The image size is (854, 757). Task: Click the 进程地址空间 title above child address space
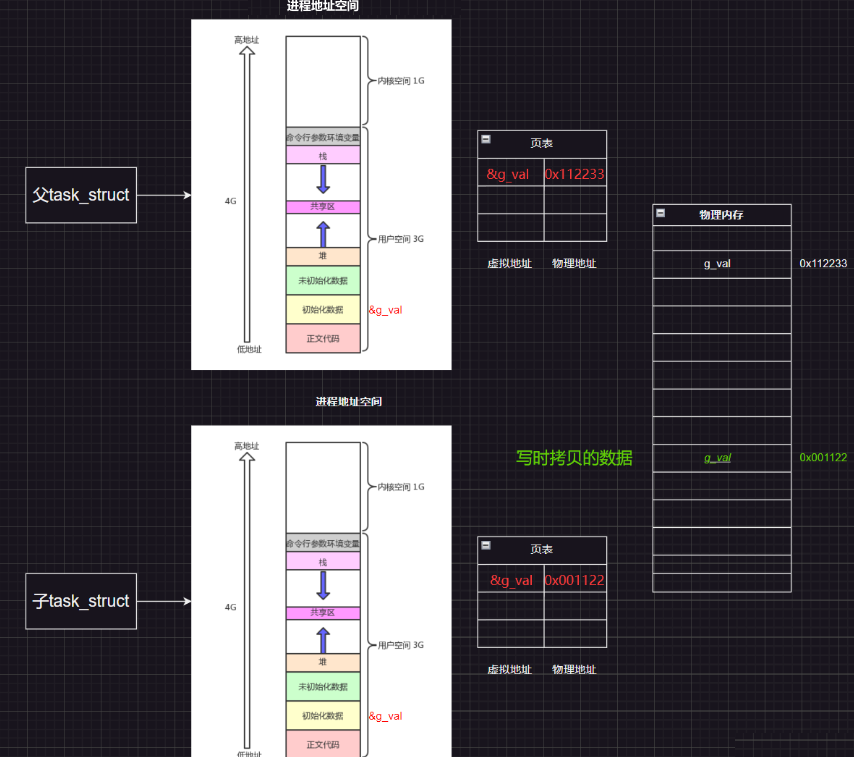(x=349, y=402)
